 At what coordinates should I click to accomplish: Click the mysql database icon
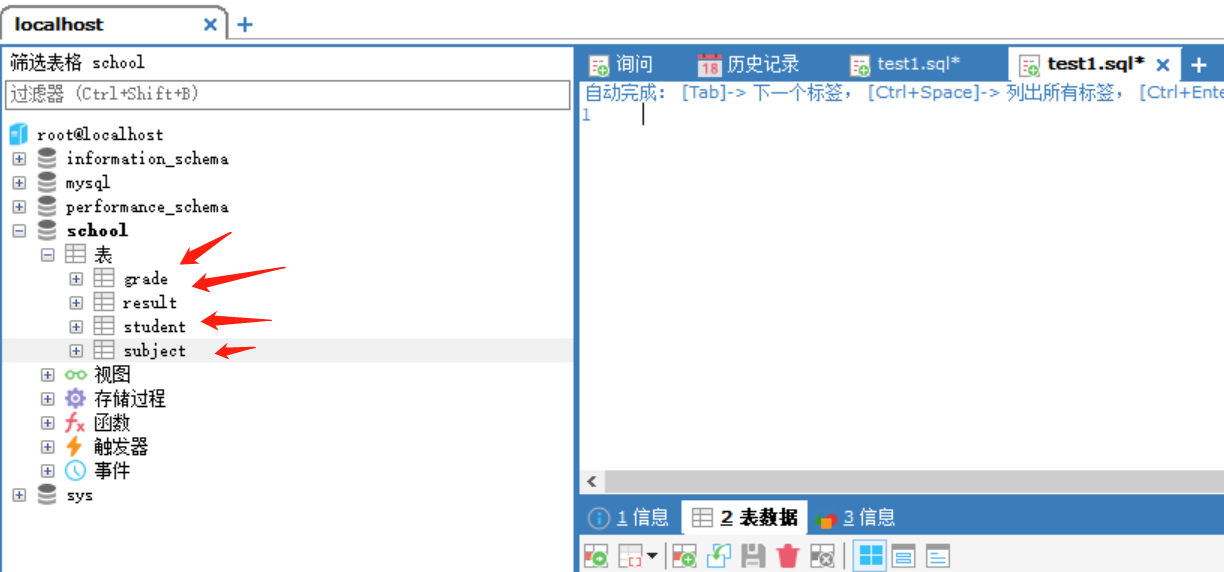pyautogui.click(x=47, y=182)
